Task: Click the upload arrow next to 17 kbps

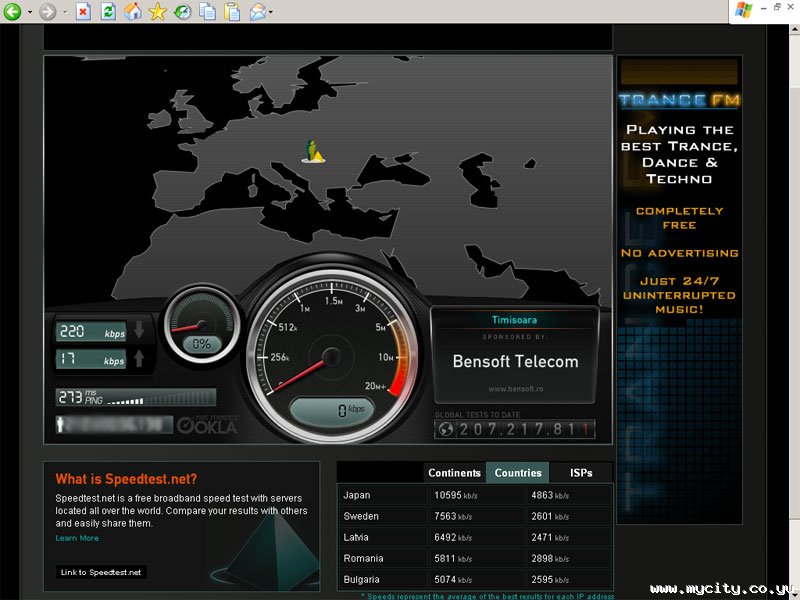Action: 139,358
